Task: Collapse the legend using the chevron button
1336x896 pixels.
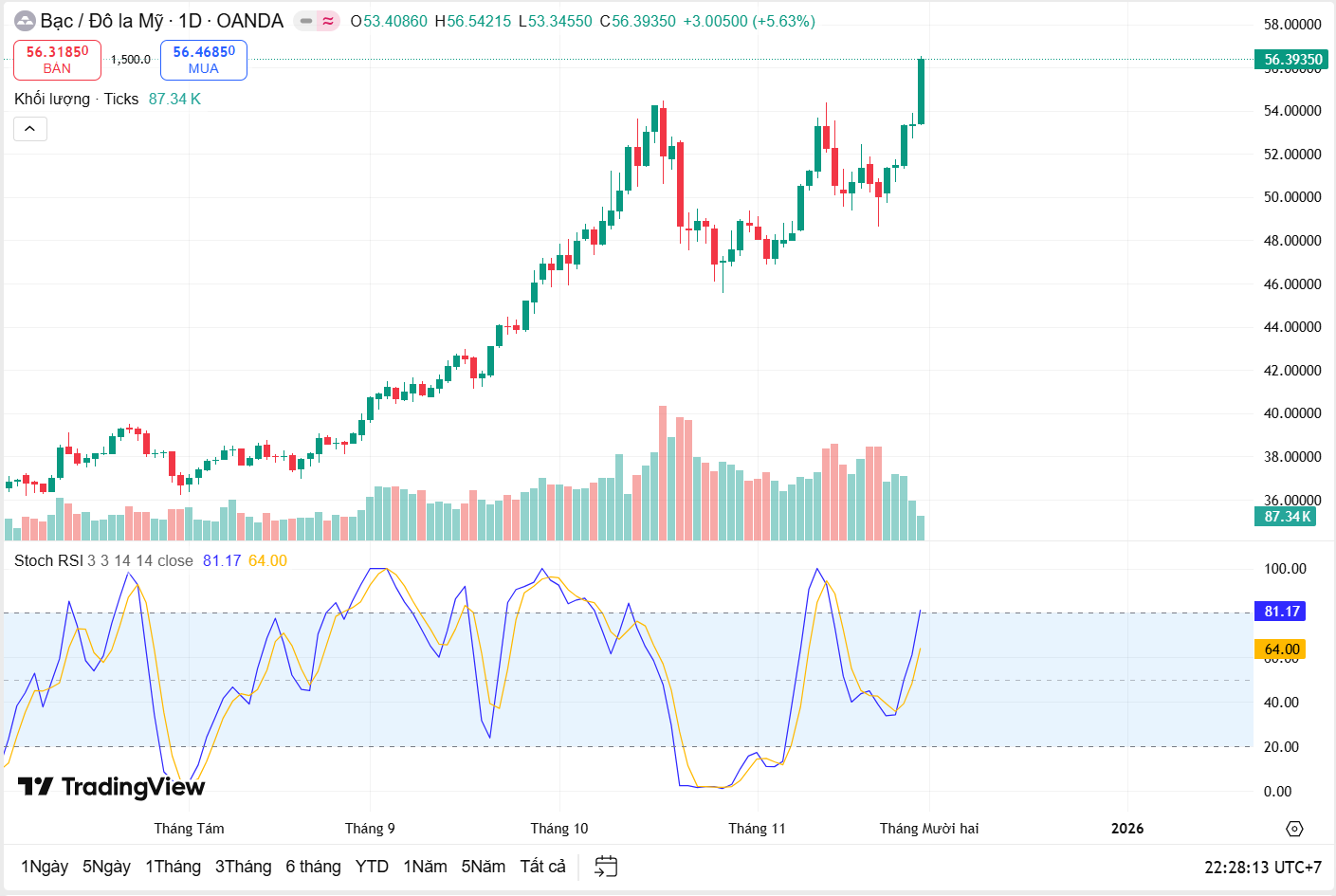Action: tap(29, 128)
